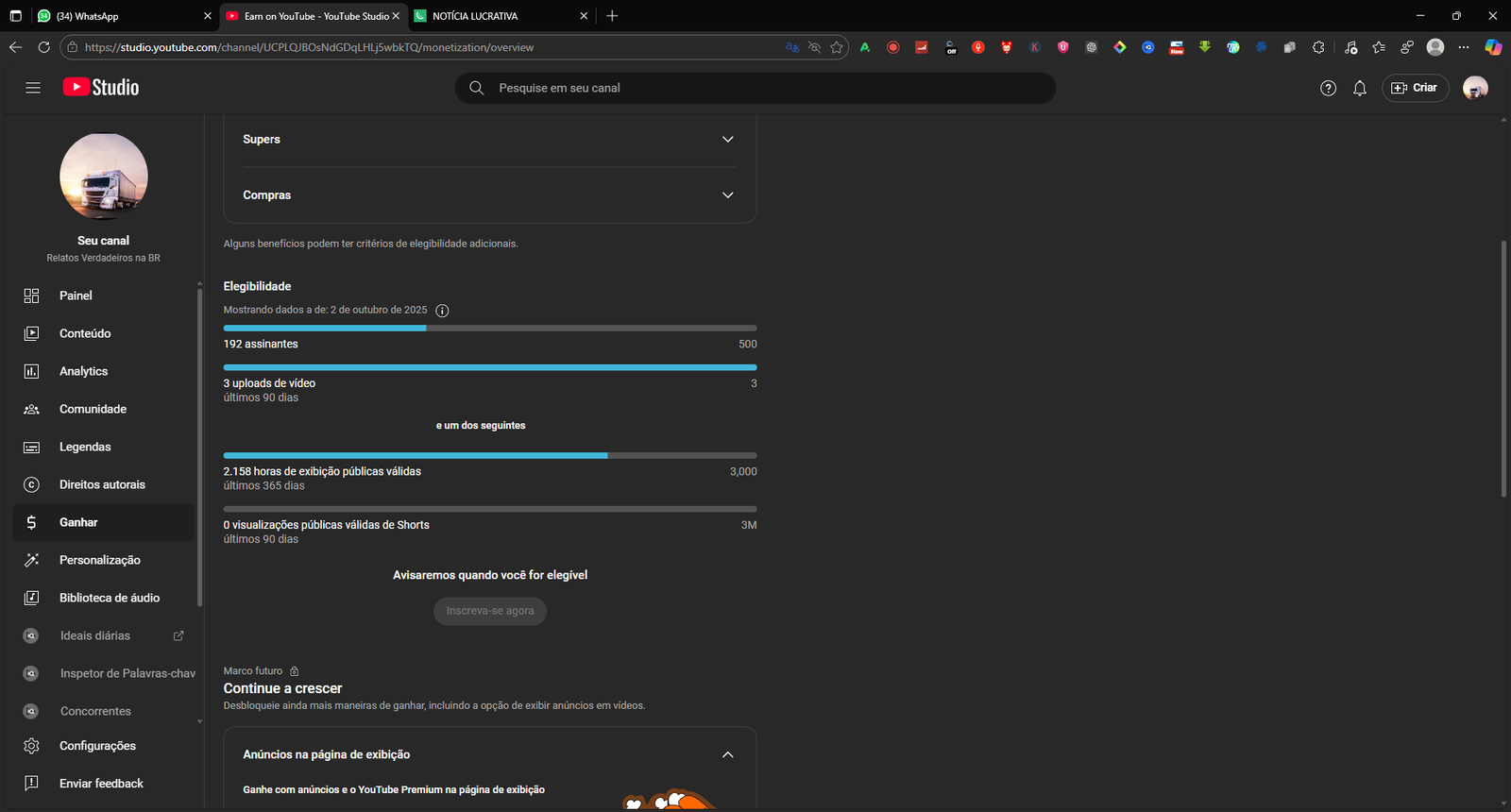This screenshot has width=1511, height=812.
Task: Open the help question mark icon
Action: 1328,88
